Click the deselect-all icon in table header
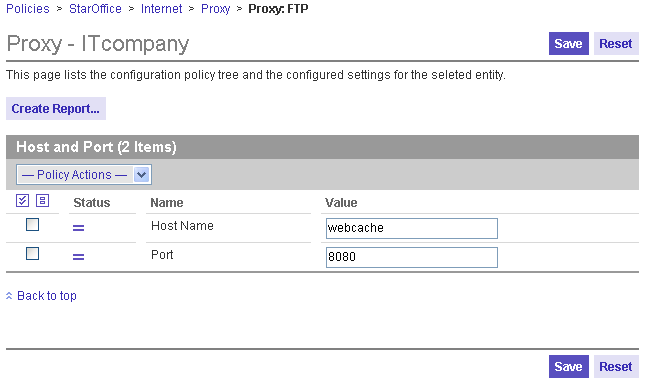 click(42, 201)
